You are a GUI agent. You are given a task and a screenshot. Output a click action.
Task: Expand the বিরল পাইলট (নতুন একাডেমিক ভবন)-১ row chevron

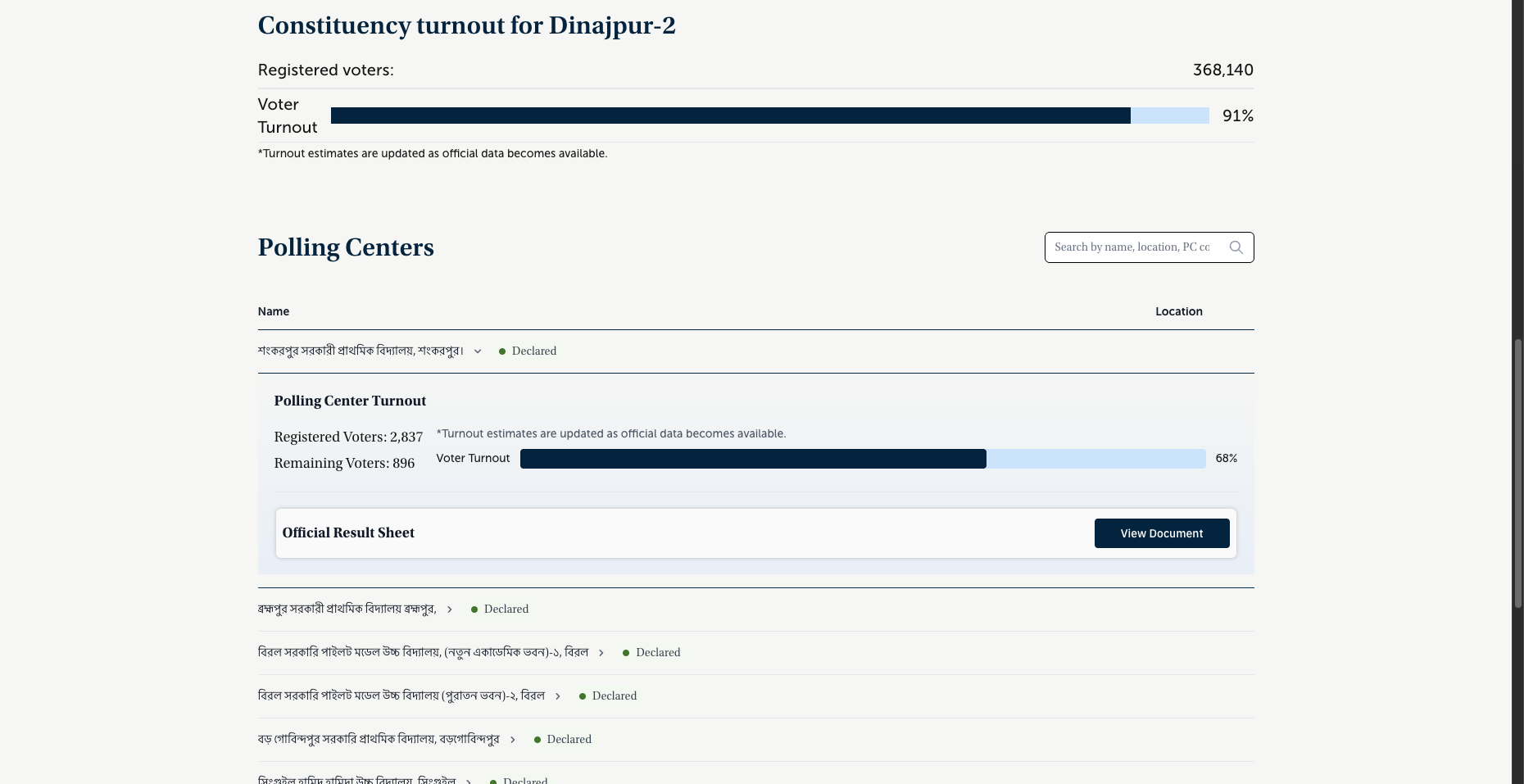tap(601, 653)
